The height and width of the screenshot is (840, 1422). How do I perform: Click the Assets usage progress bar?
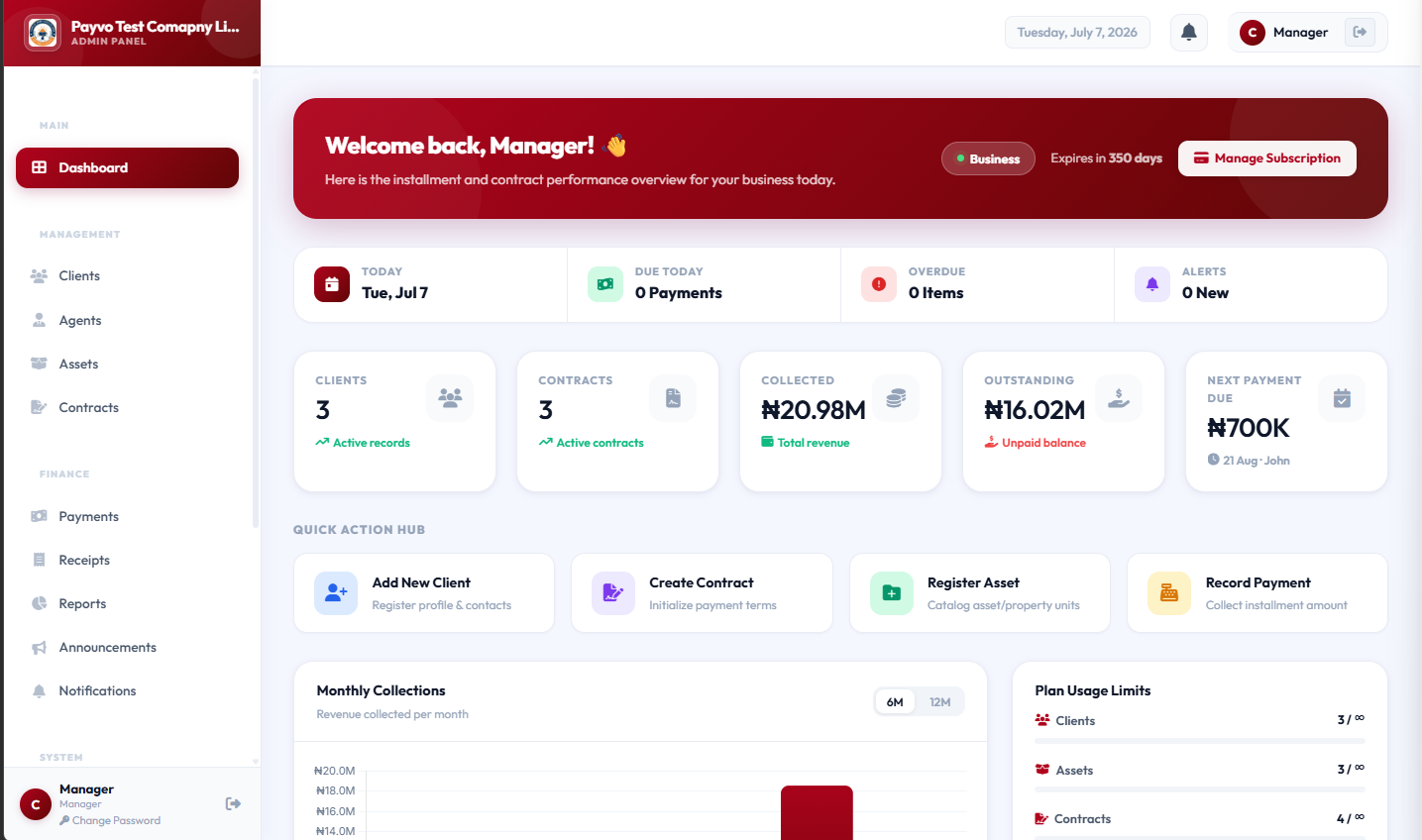(1200, 789)
